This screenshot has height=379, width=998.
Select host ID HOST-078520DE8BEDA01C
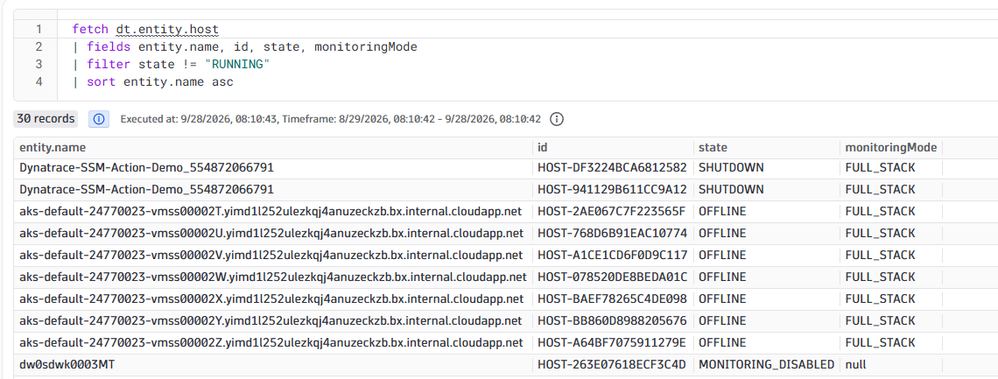[612, 277]
